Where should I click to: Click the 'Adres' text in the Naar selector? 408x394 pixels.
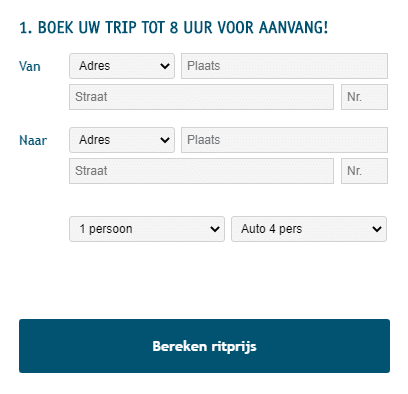click(95, 140)
